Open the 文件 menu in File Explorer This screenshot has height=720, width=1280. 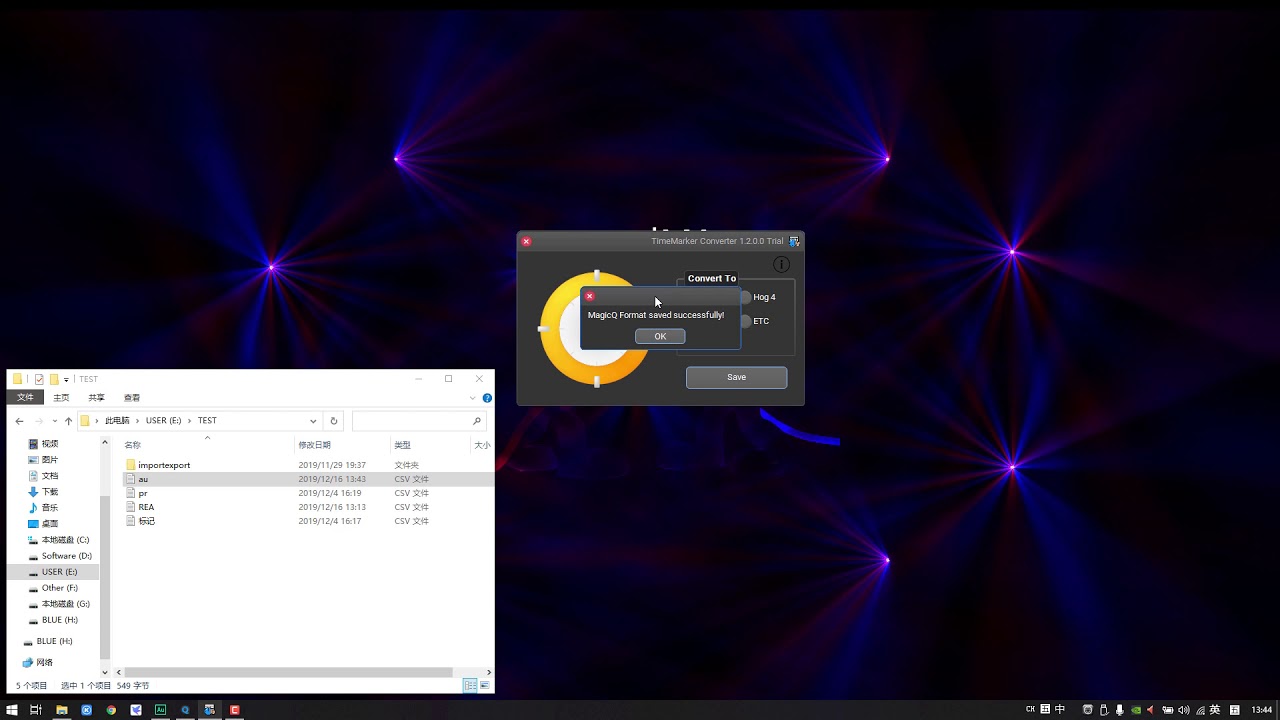pyautogui.click(x=25, y=397)
